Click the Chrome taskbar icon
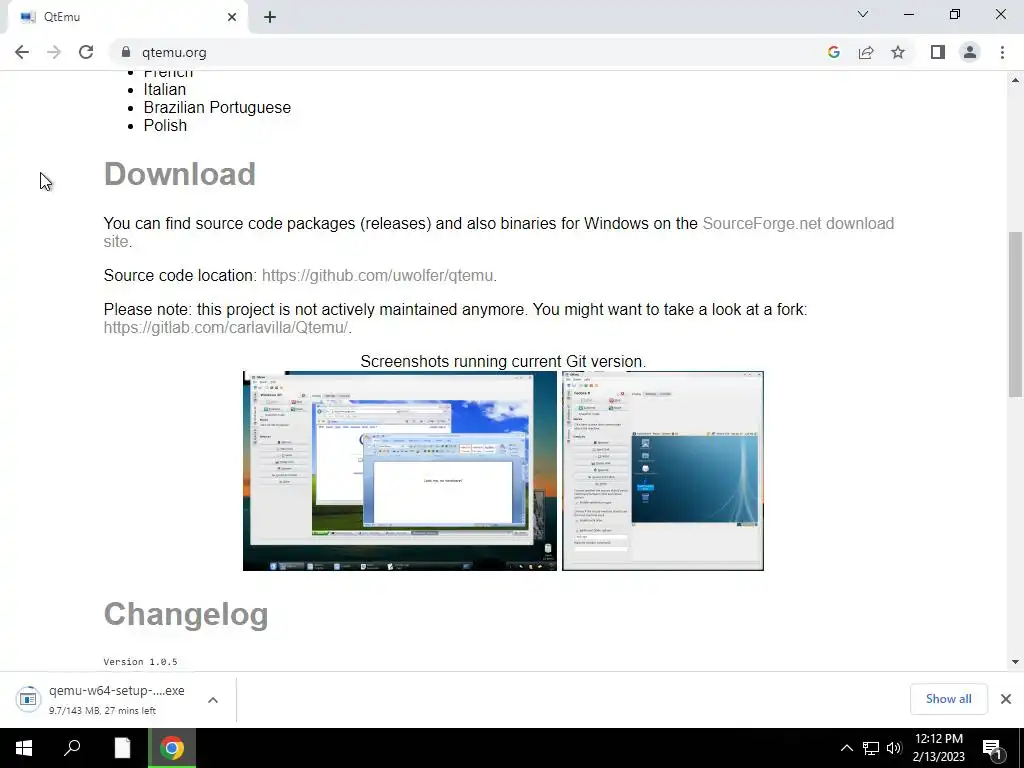Screen dimensions: 1024x768 tap(172, 748)
